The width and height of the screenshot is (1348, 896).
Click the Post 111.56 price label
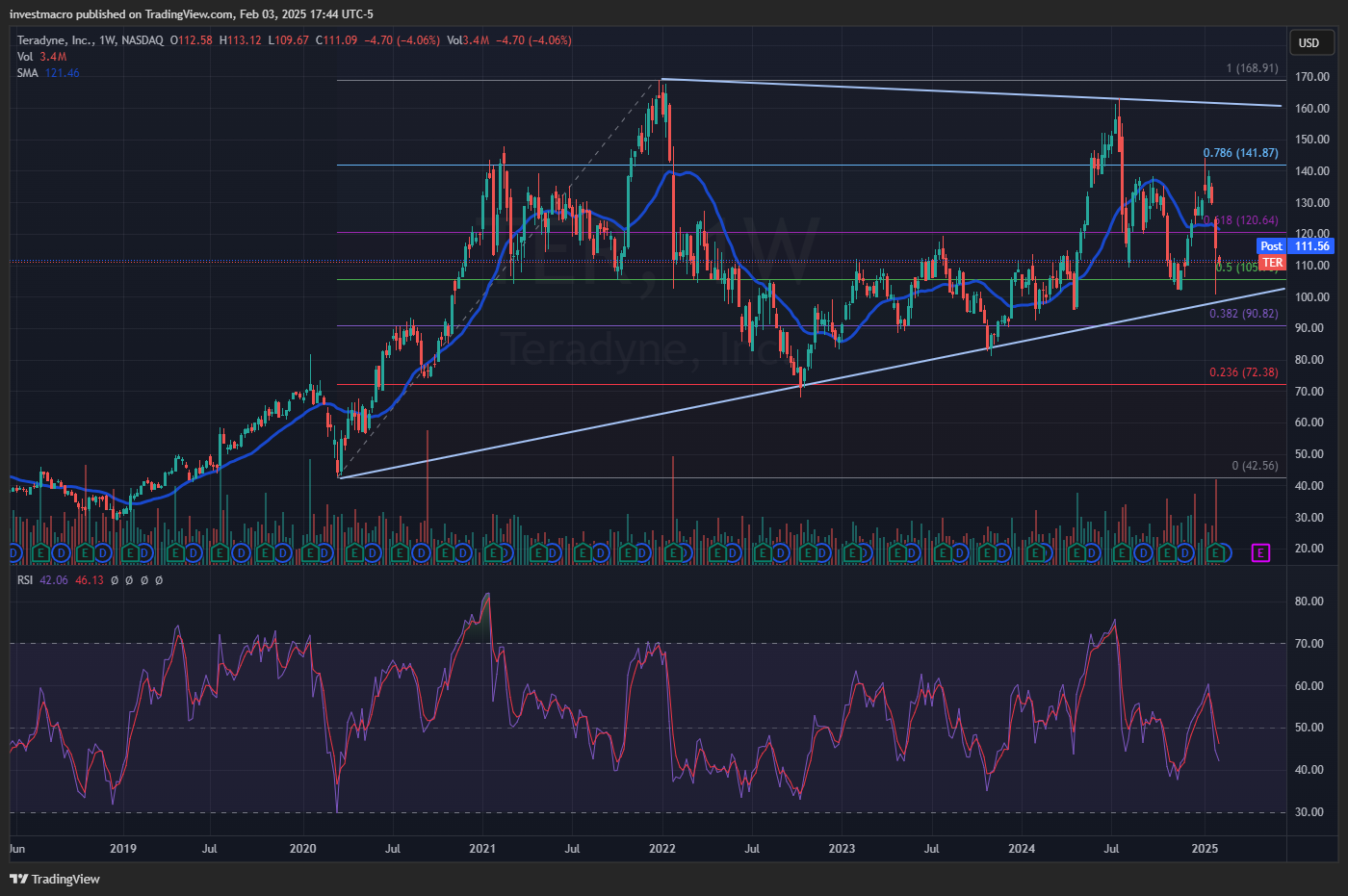pyautogui.click(x=1296, y=246)
